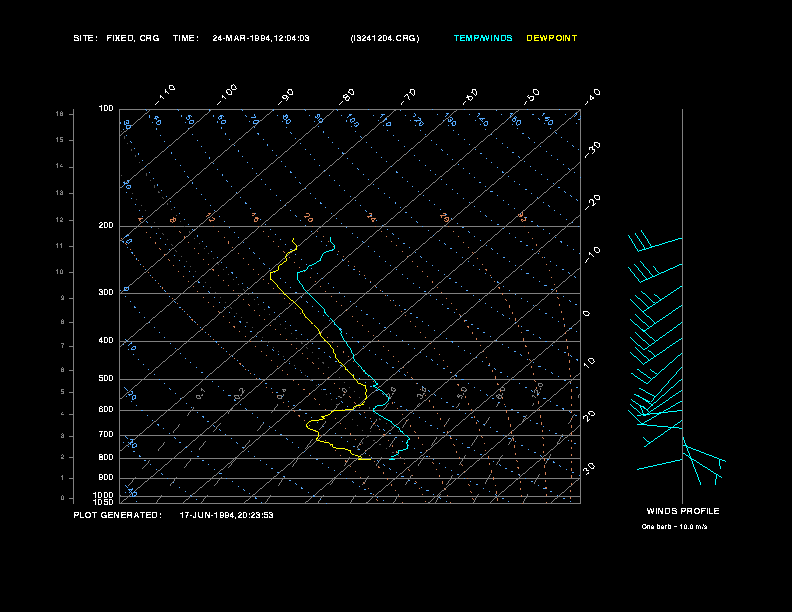Click the altitude scale 7 km tick label
Image resolution: width=792 pixels, height=612 pixels.
(x=63, y=346)
